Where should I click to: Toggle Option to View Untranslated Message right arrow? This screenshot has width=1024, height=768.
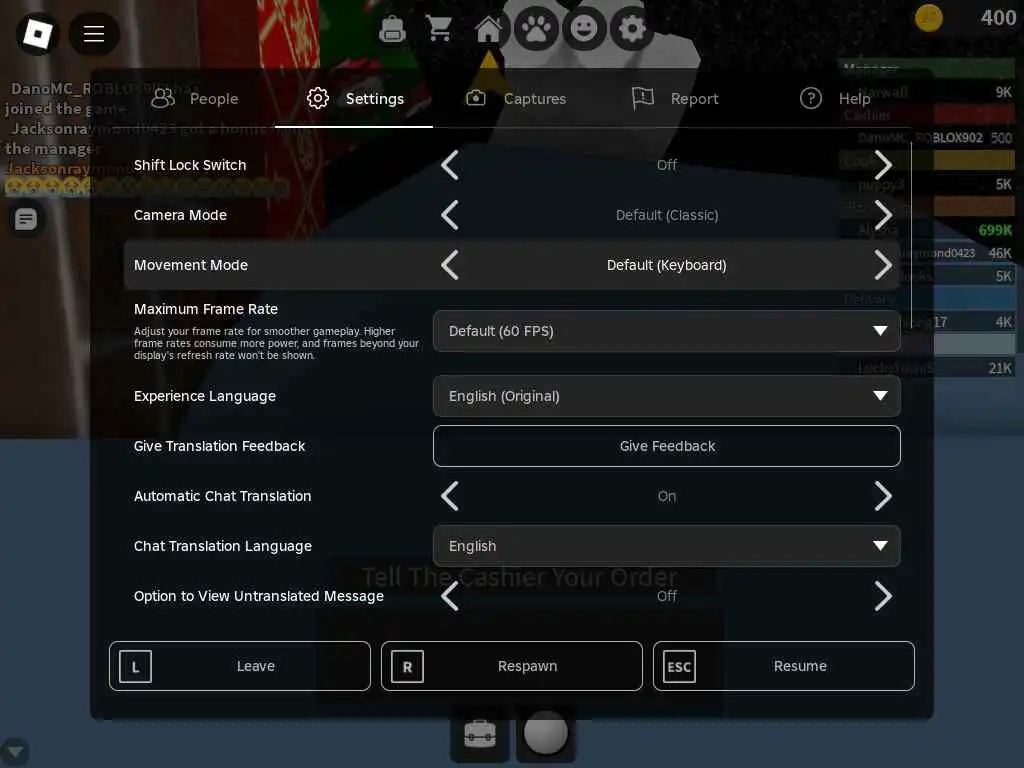click(x=883, y=596)
